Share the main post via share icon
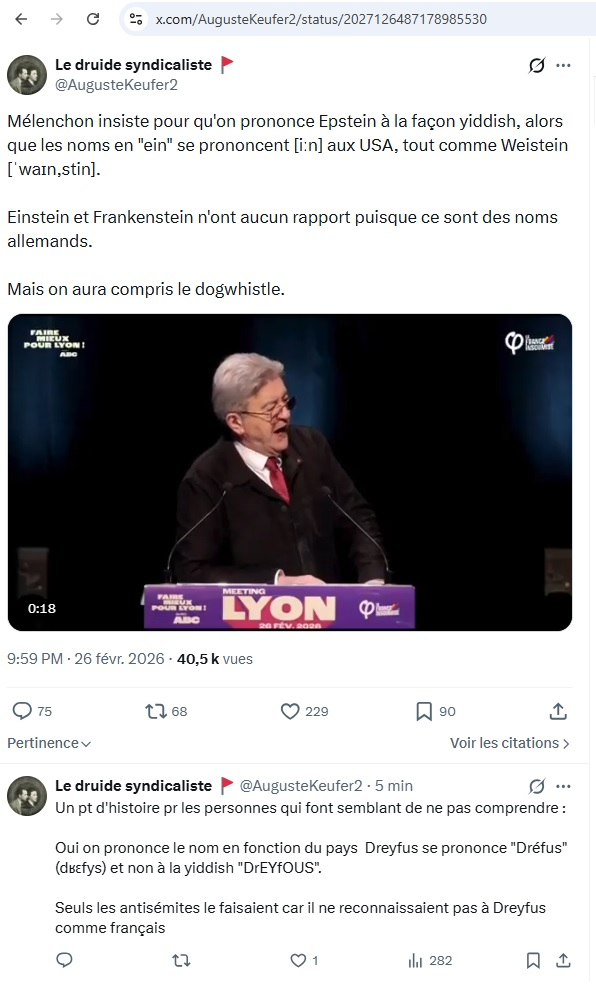 (558, 711)
